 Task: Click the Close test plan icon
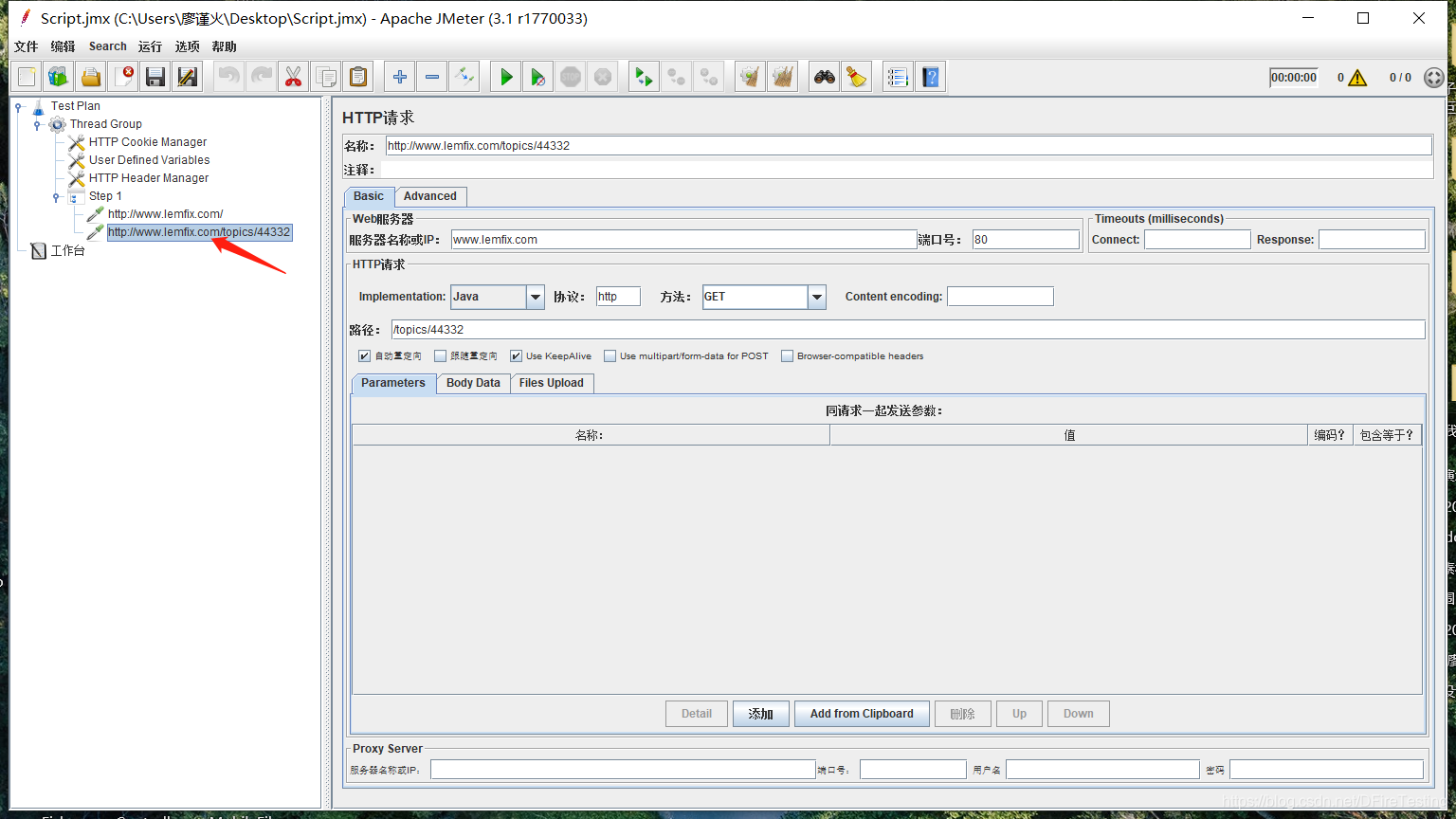[x=123, y=77]
